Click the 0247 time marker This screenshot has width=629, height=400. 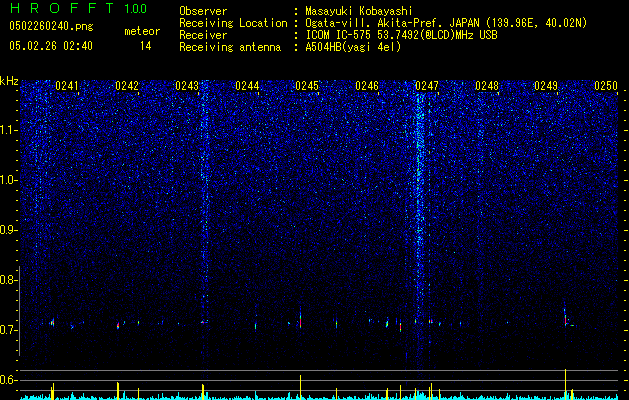(427, 86)
